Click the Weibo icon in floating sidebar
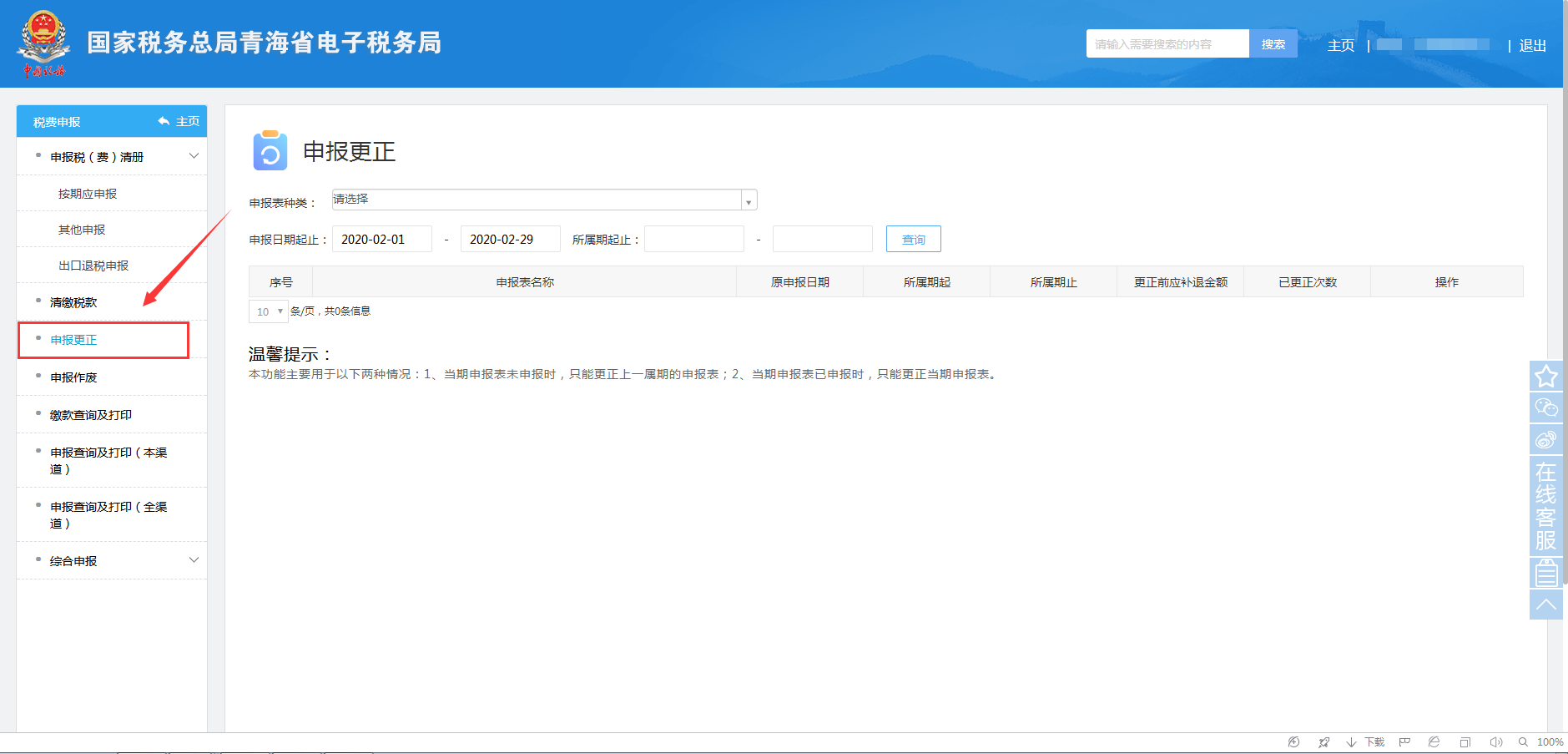1568x754 pixels. (x=1545, y=439)
